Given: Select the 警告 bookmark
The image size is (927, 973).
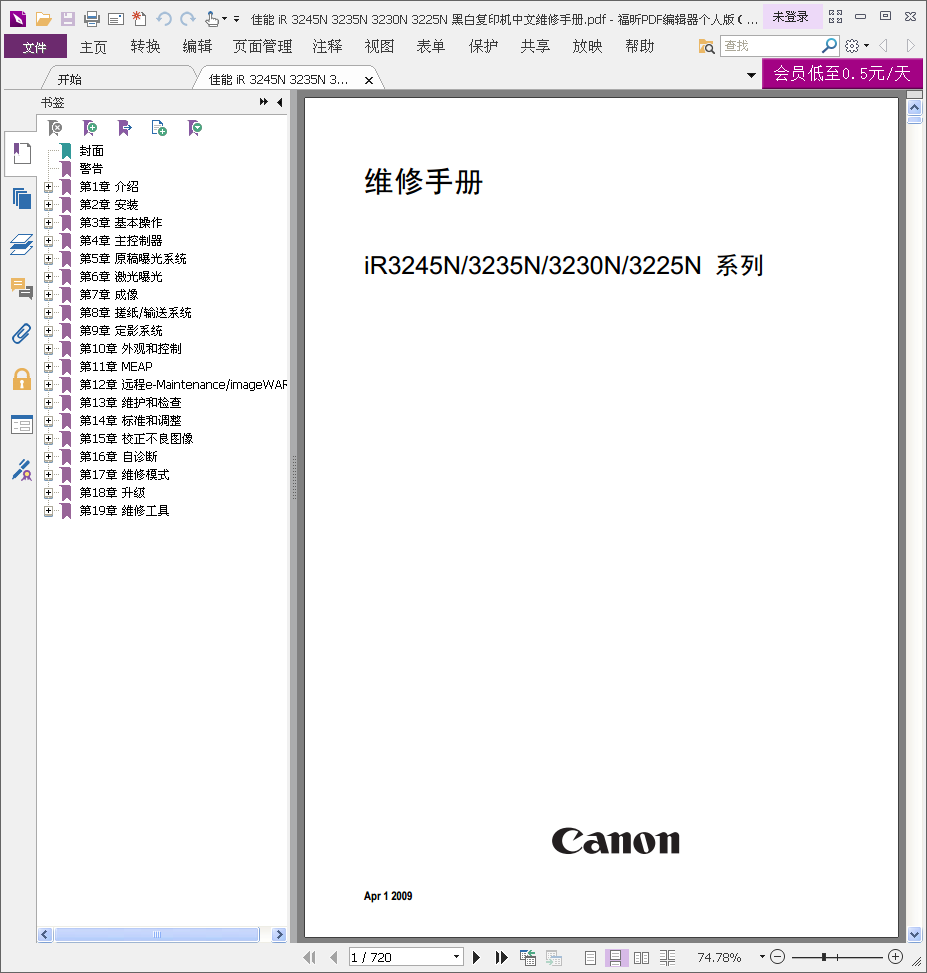Looking at the screenshot, I should point(91,168).
